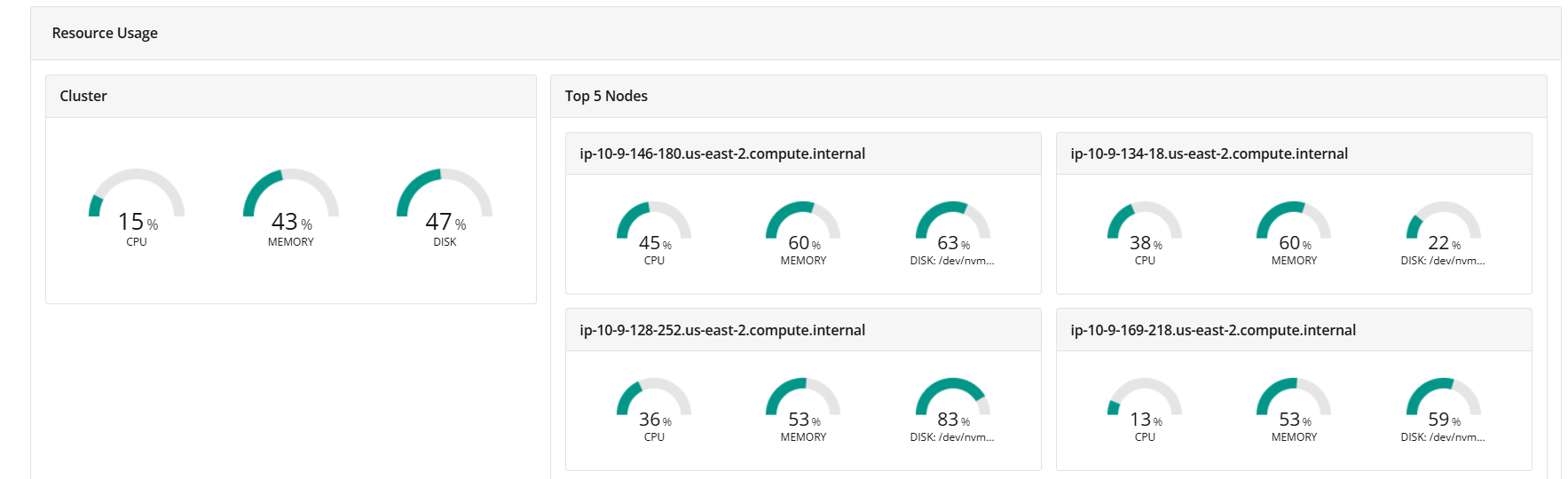Select the 53% MEMORY gauge of node 169-218
Viewport: 1568px width, 479px height.
pyautogui.click(x=1294, y=410)
